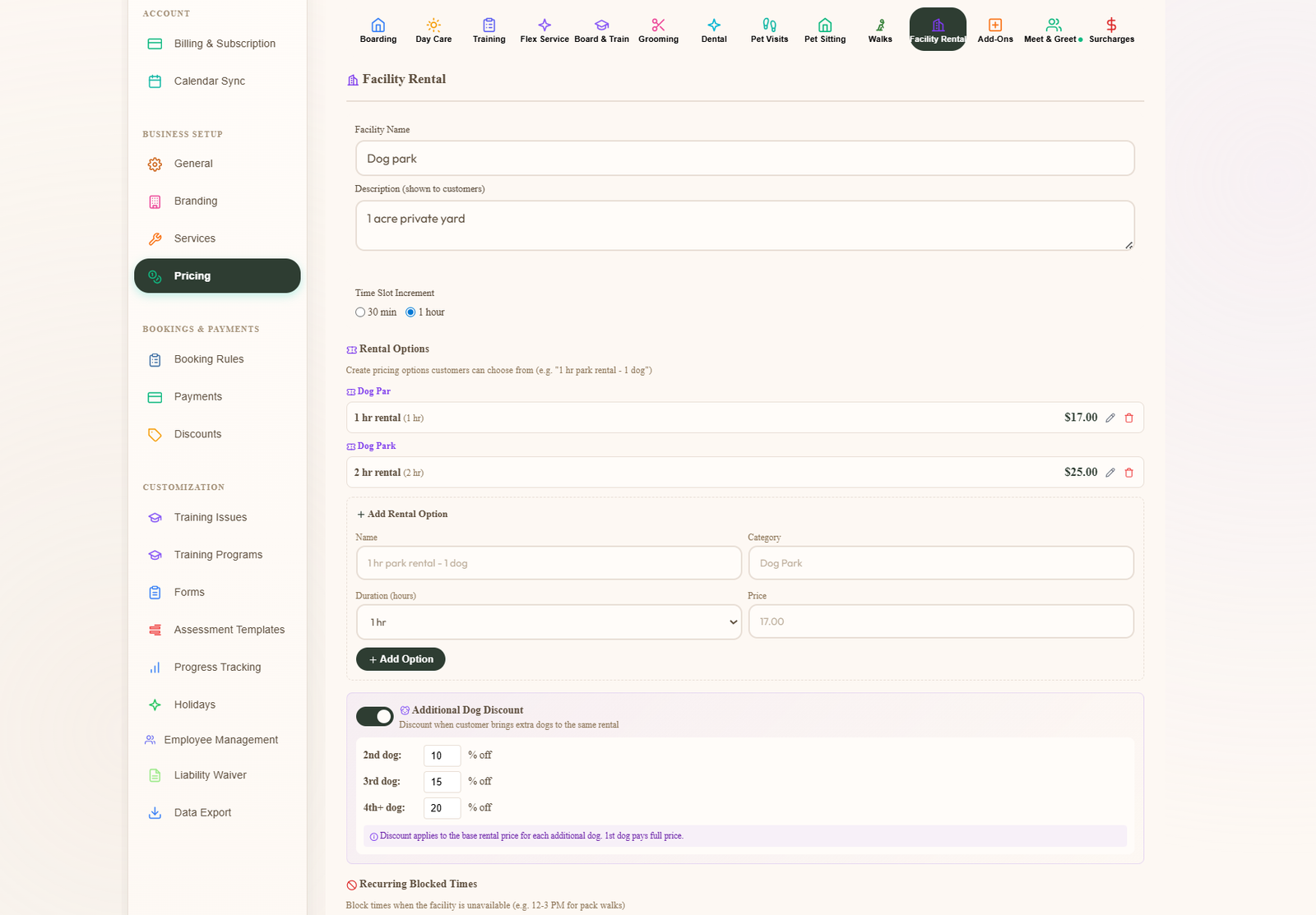The height and width of the screenshot is (915, 1316).
Task: Click the Category input field
Action: click(941, 563)
